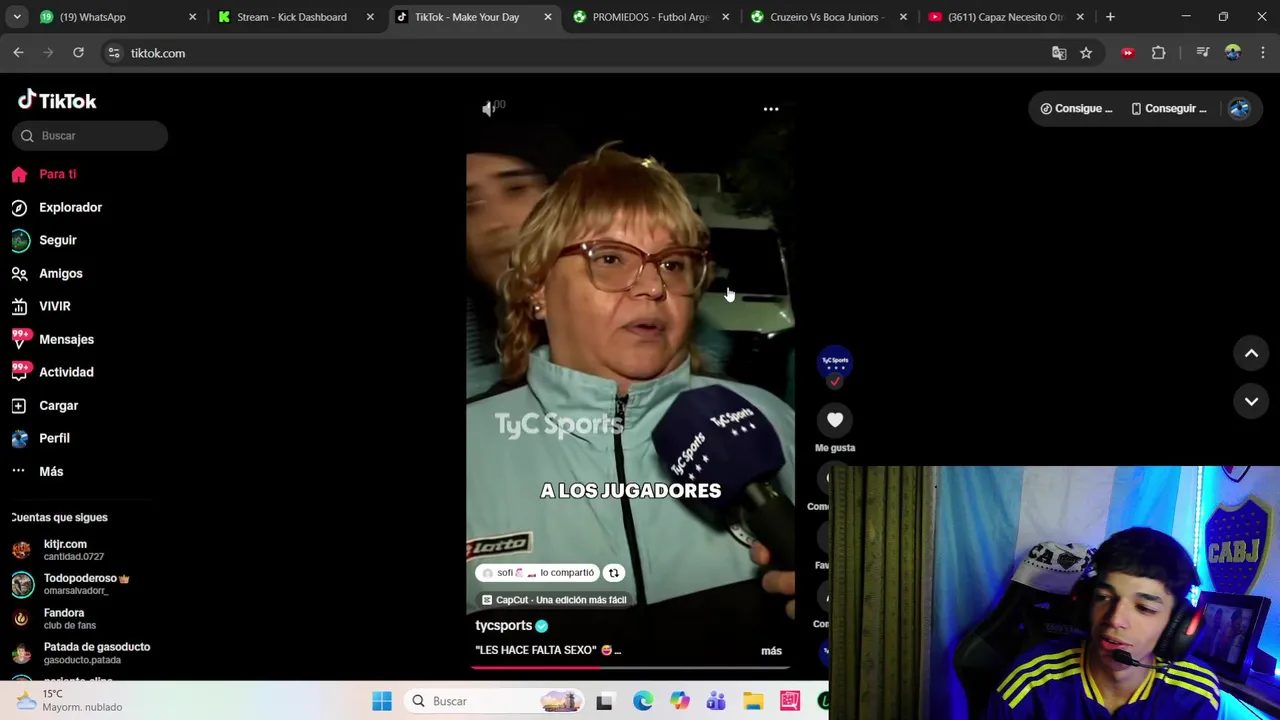This screenshot has height=720, width=1280.
Task: Open the three-dot video options menu
Action: pyautogui.click(x=771, y=109)
